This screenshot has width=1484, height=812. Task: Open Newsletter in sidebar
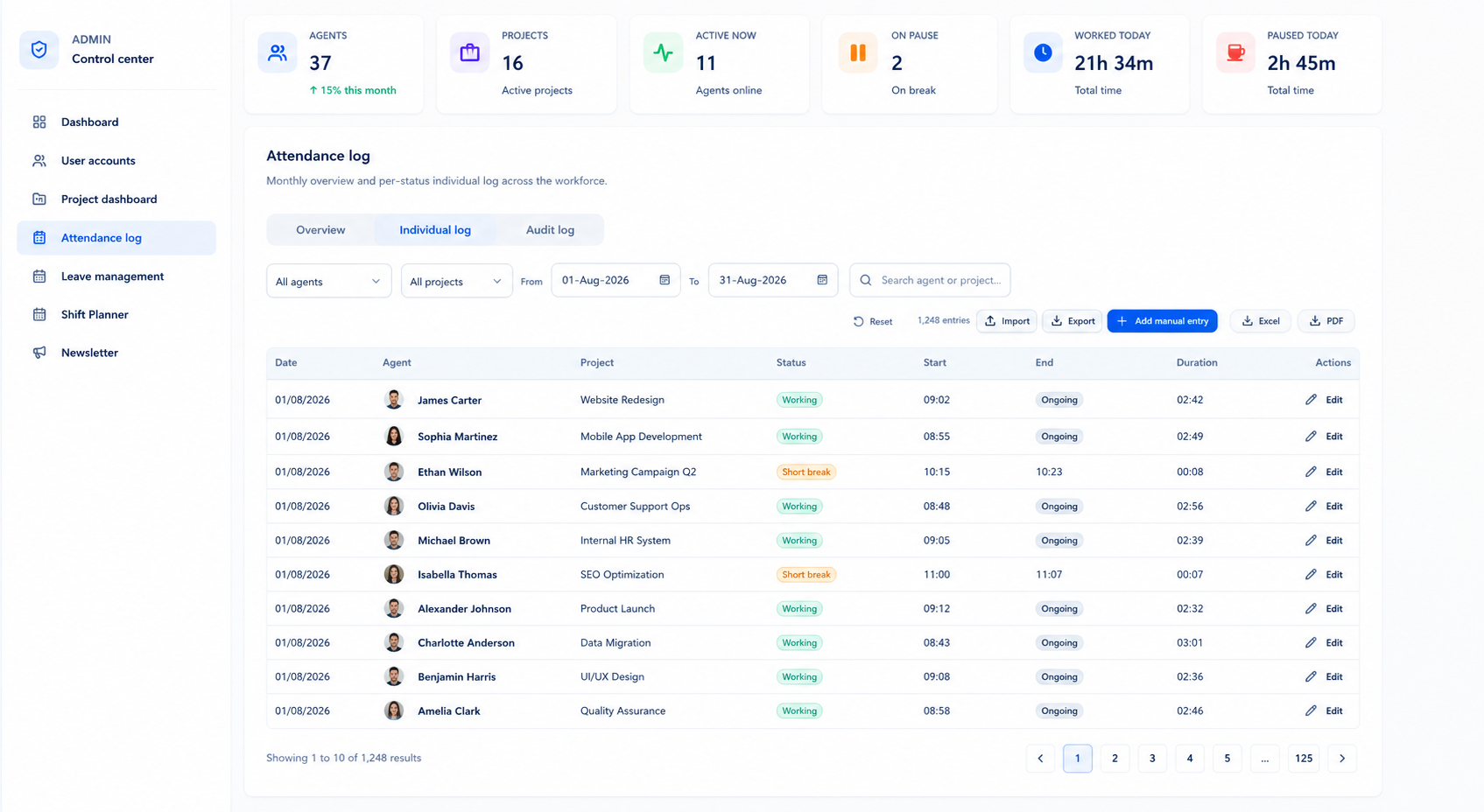116,353
